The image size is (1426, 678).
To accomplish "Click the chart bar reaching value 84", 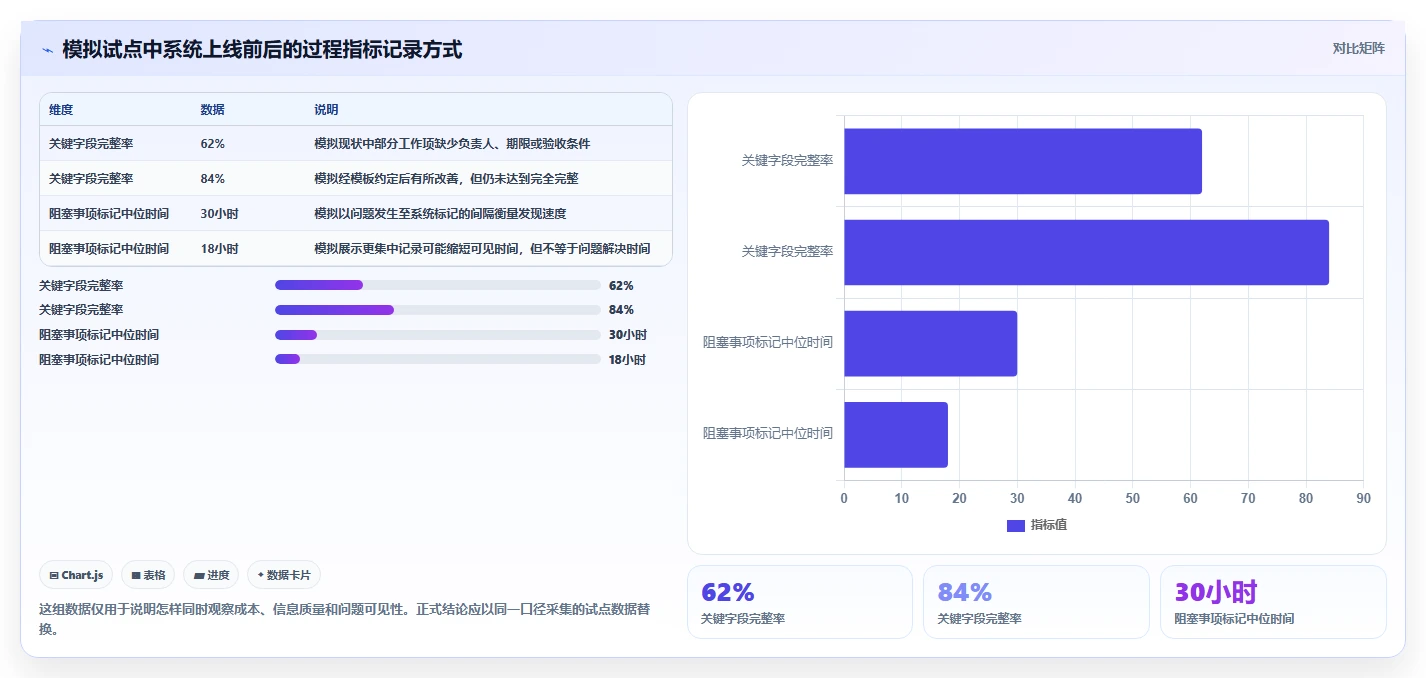I will click(x=1086, y=252).
